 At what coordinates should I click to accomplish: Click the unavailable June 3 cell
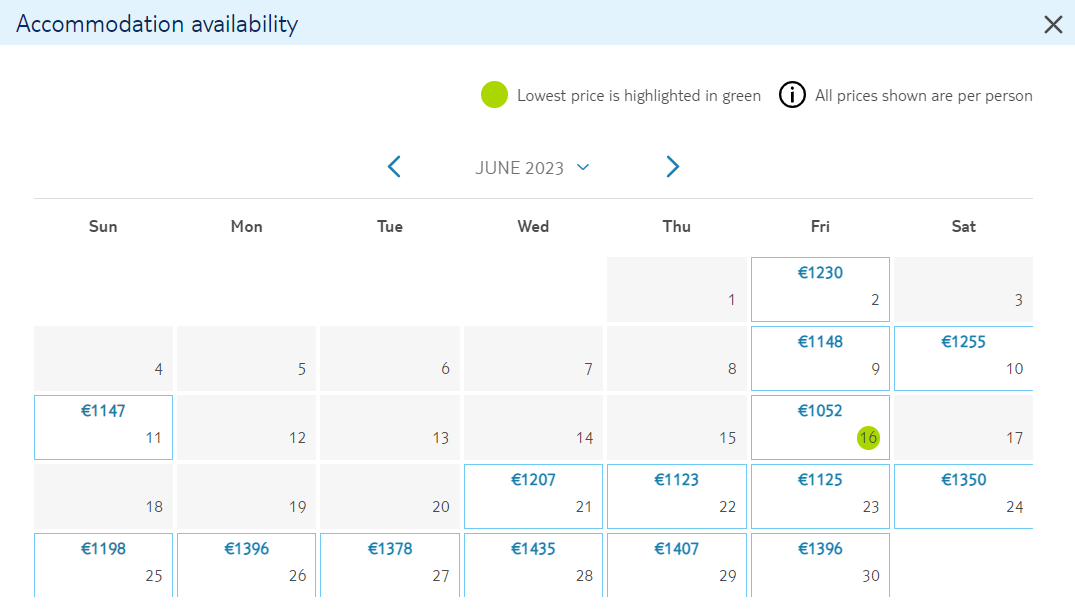[963, 289]
